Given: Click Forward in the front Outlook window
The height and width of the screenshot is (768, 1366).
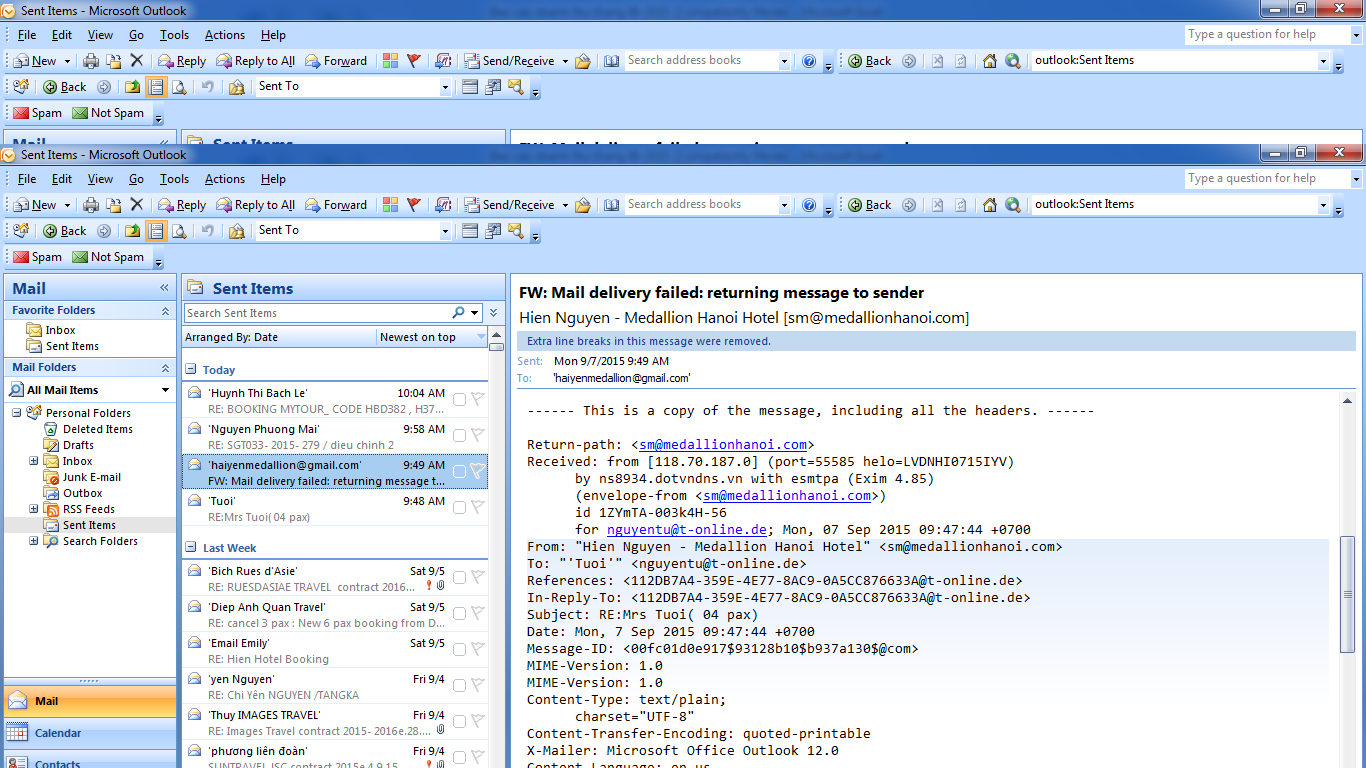Looking at the screenshot, I should point(336,204).
